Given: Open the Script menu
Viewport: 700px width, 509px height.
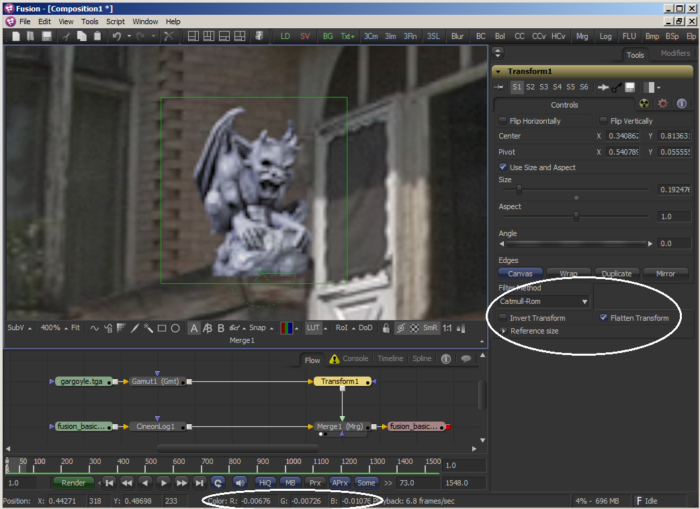Looking at the screenshot, I should pyautogui.click(x=116, y=21).
